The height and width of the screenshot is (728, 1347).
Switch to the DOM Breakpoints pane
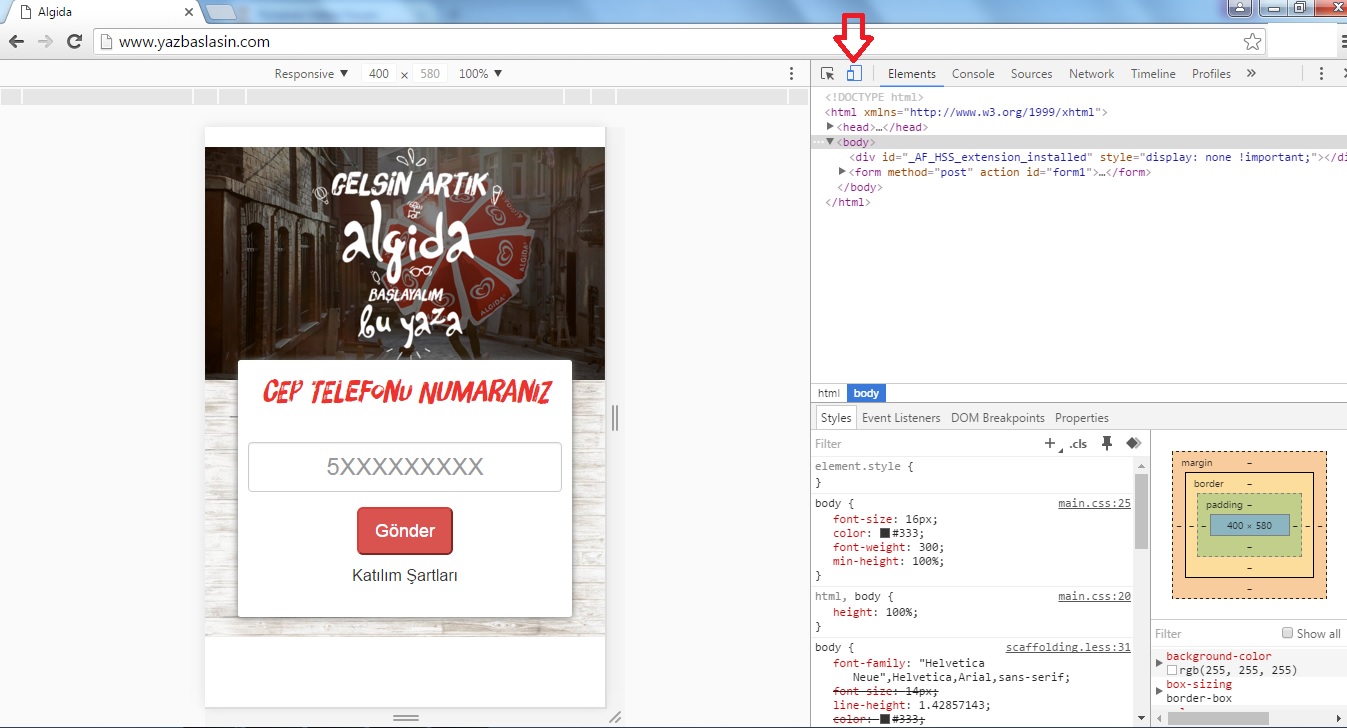997,418
